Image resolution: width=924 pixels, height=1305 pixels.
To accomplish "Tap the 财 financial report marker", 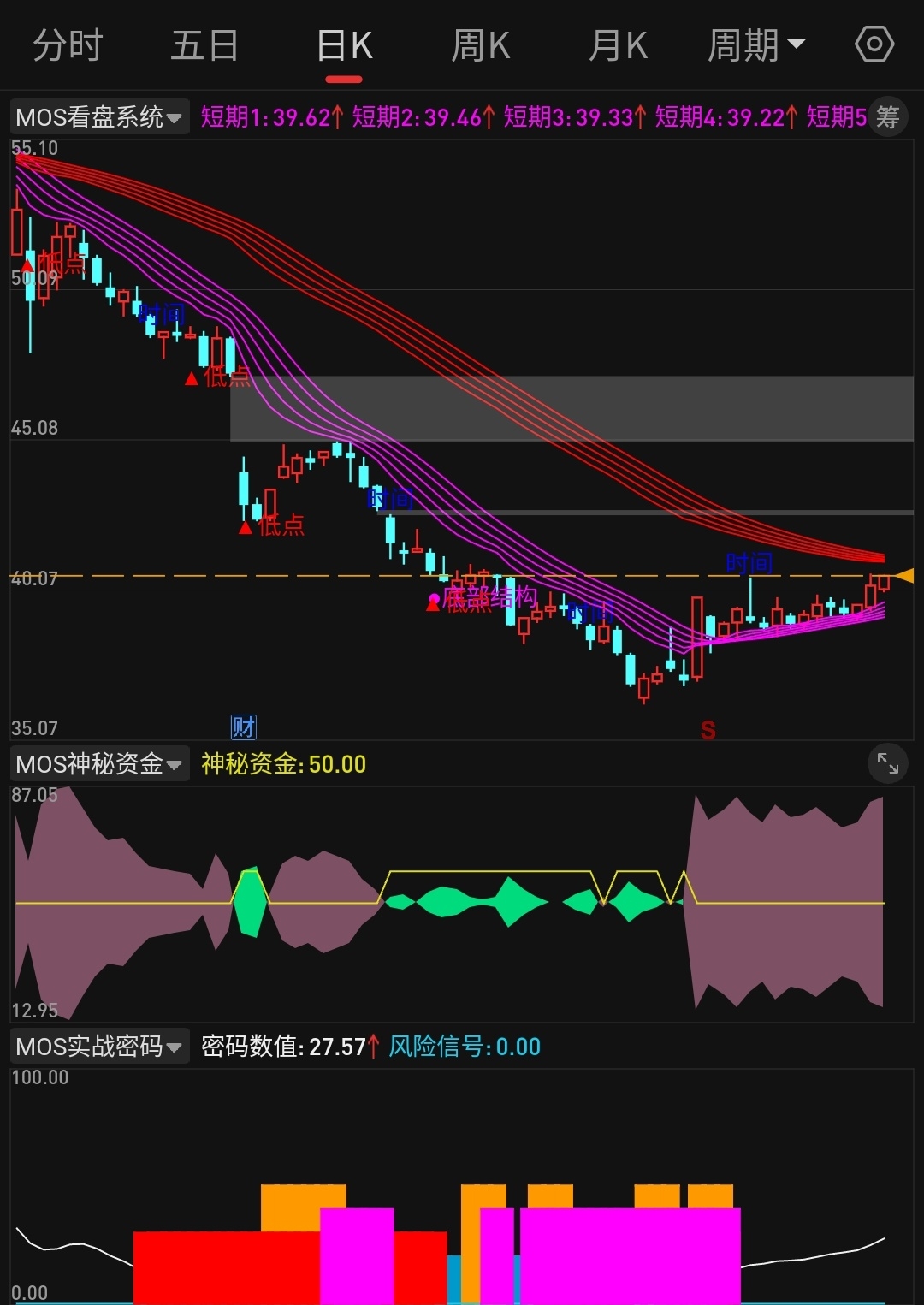I will click(x=244, y=727).
